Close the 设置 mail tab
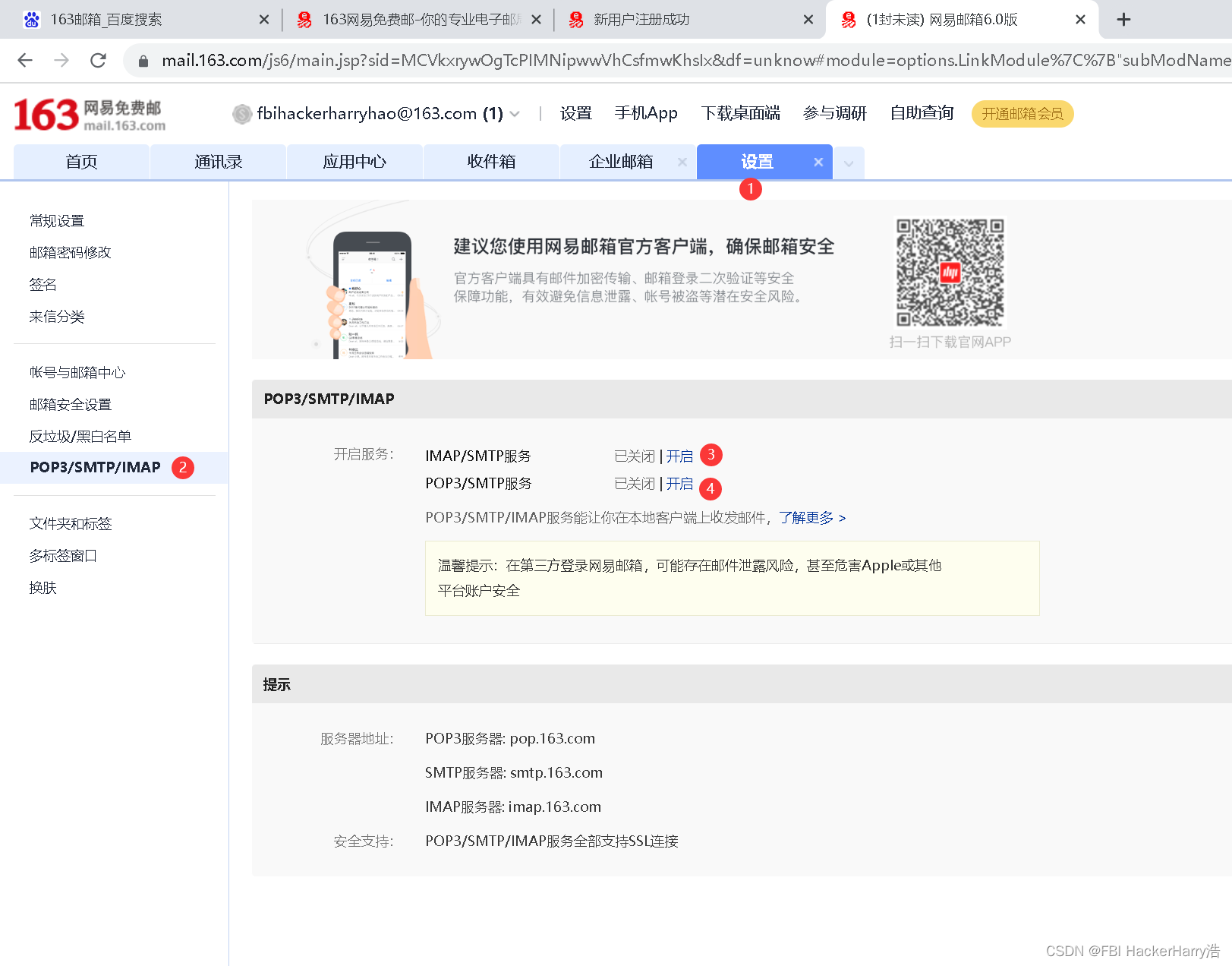 point(818,162)
